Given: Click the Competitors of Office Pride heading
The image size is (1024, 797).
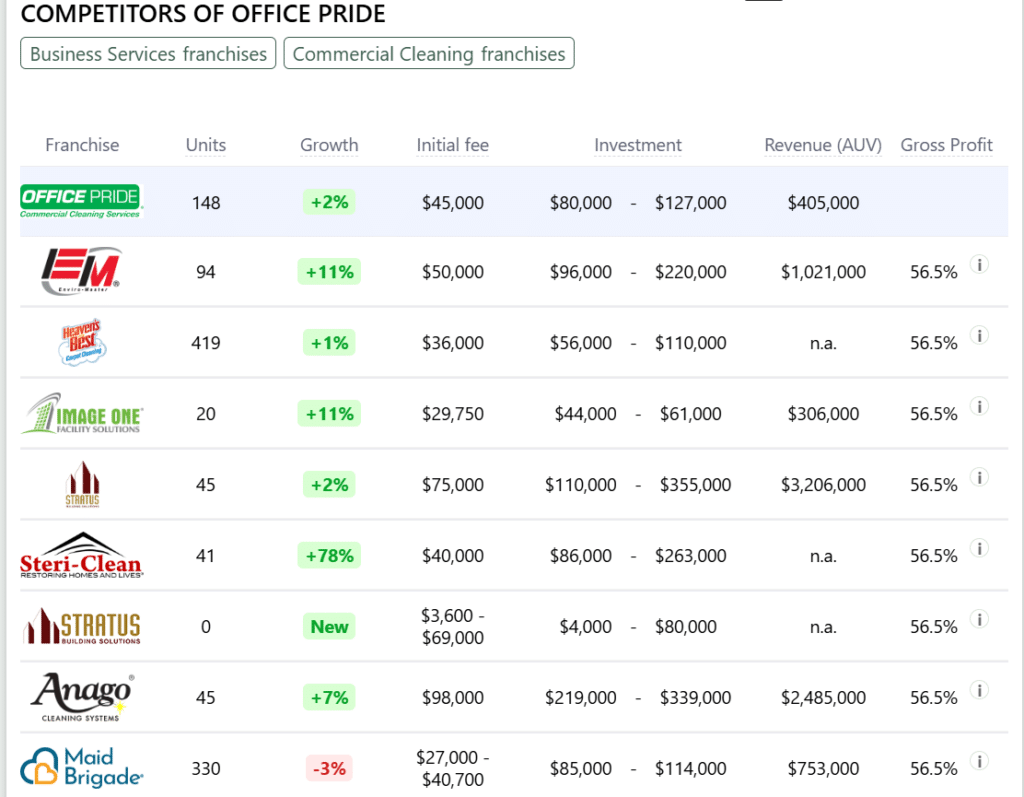Looking at the screenshot, I should tap(203, 14).
